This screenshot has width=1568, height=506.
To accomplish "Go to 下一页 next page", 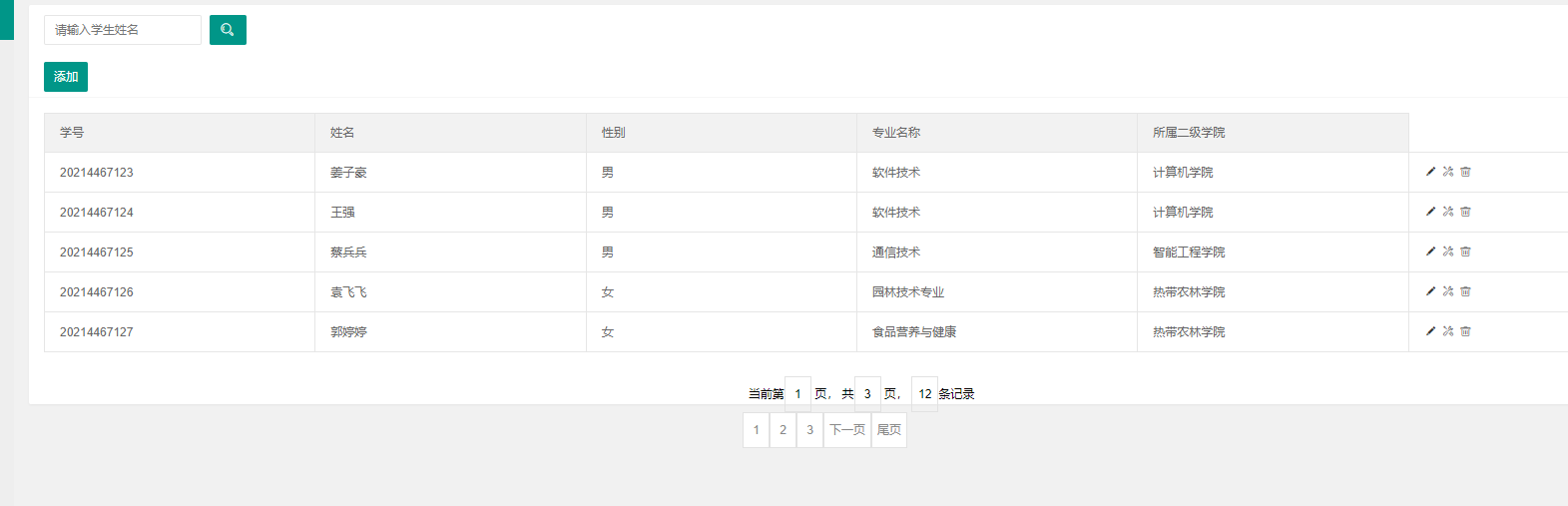I will pos(847,430).
